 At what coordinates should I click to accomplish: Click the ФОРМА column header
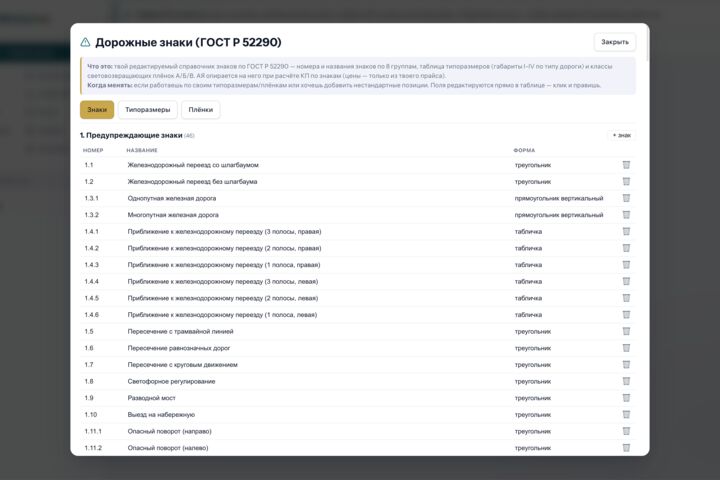coord(524,150)
